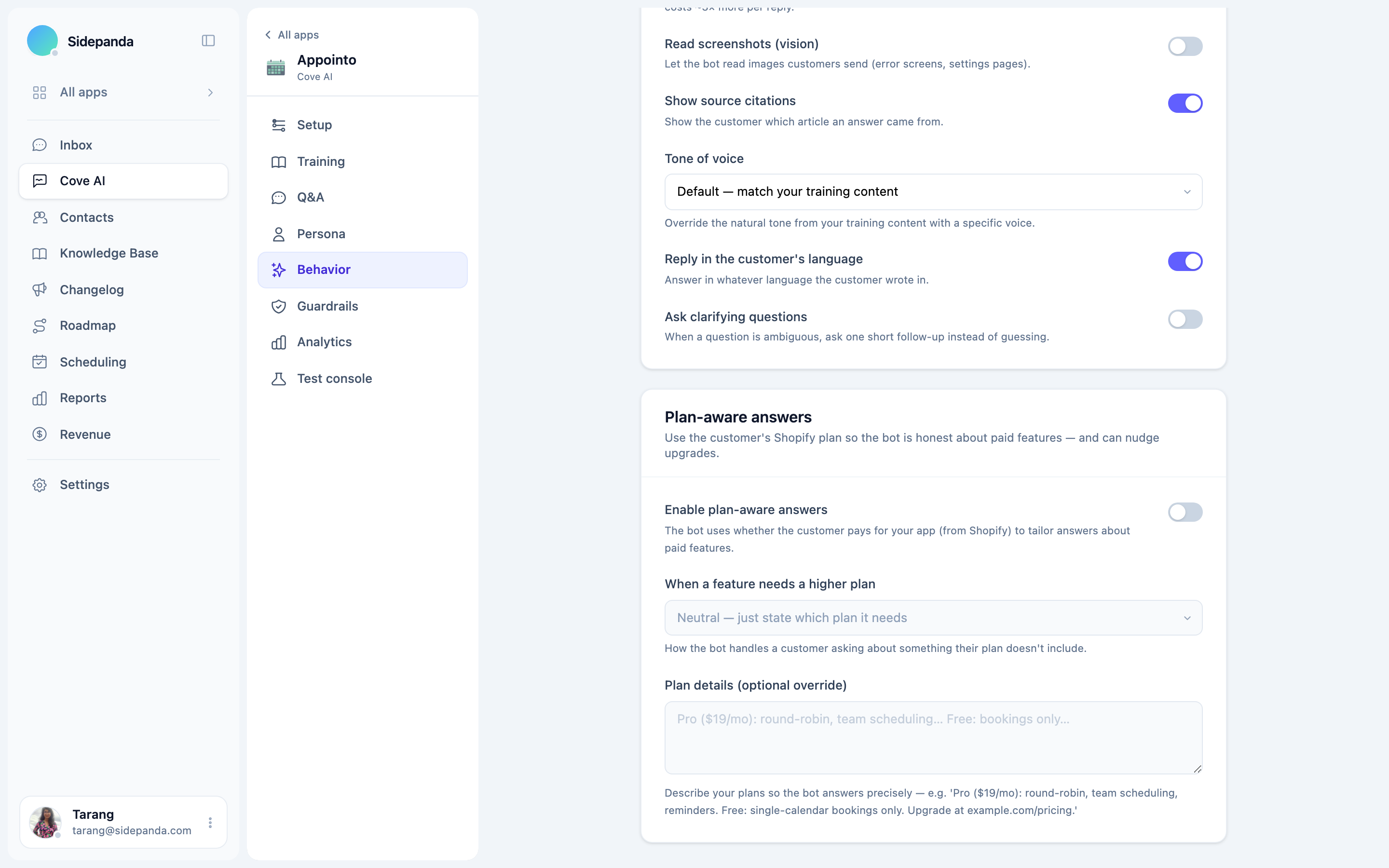Click the Q&A speech bubble icon

tap(279, 198)
